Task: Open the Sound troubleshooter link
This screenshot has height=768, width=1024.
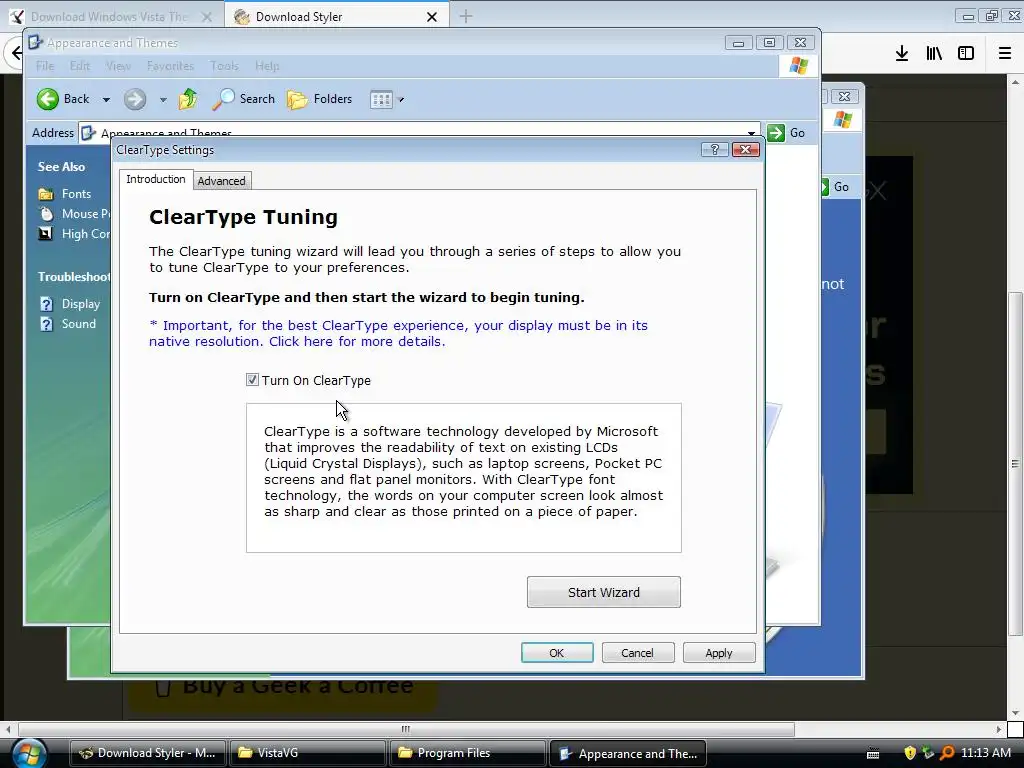Action: [x=78, y=324]
